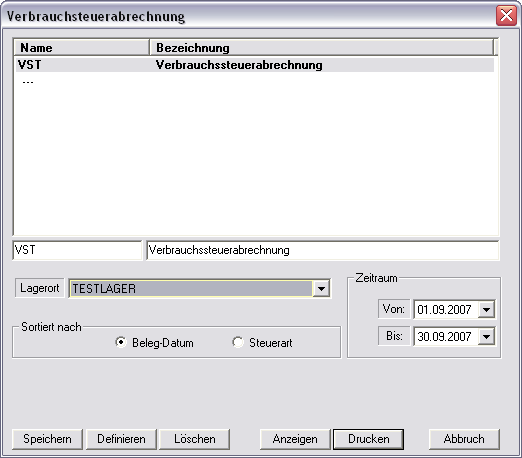Click the Speichern button
Screen dimensions: 522x458
pos(47,439)
